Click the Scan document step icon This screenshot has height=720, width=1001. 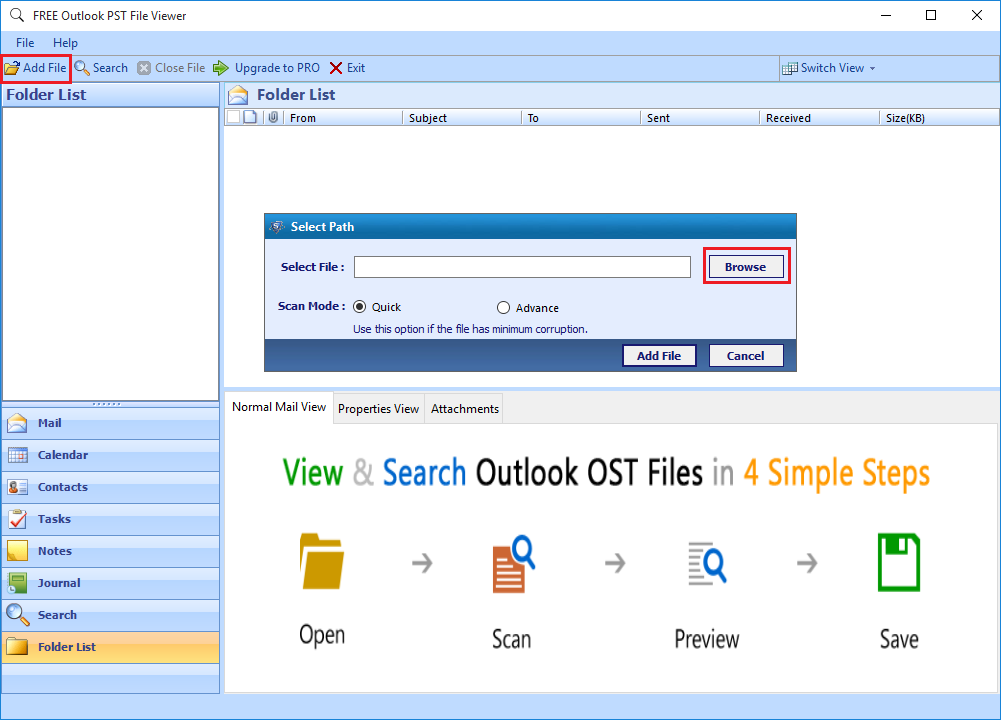(x=513, y=564)
